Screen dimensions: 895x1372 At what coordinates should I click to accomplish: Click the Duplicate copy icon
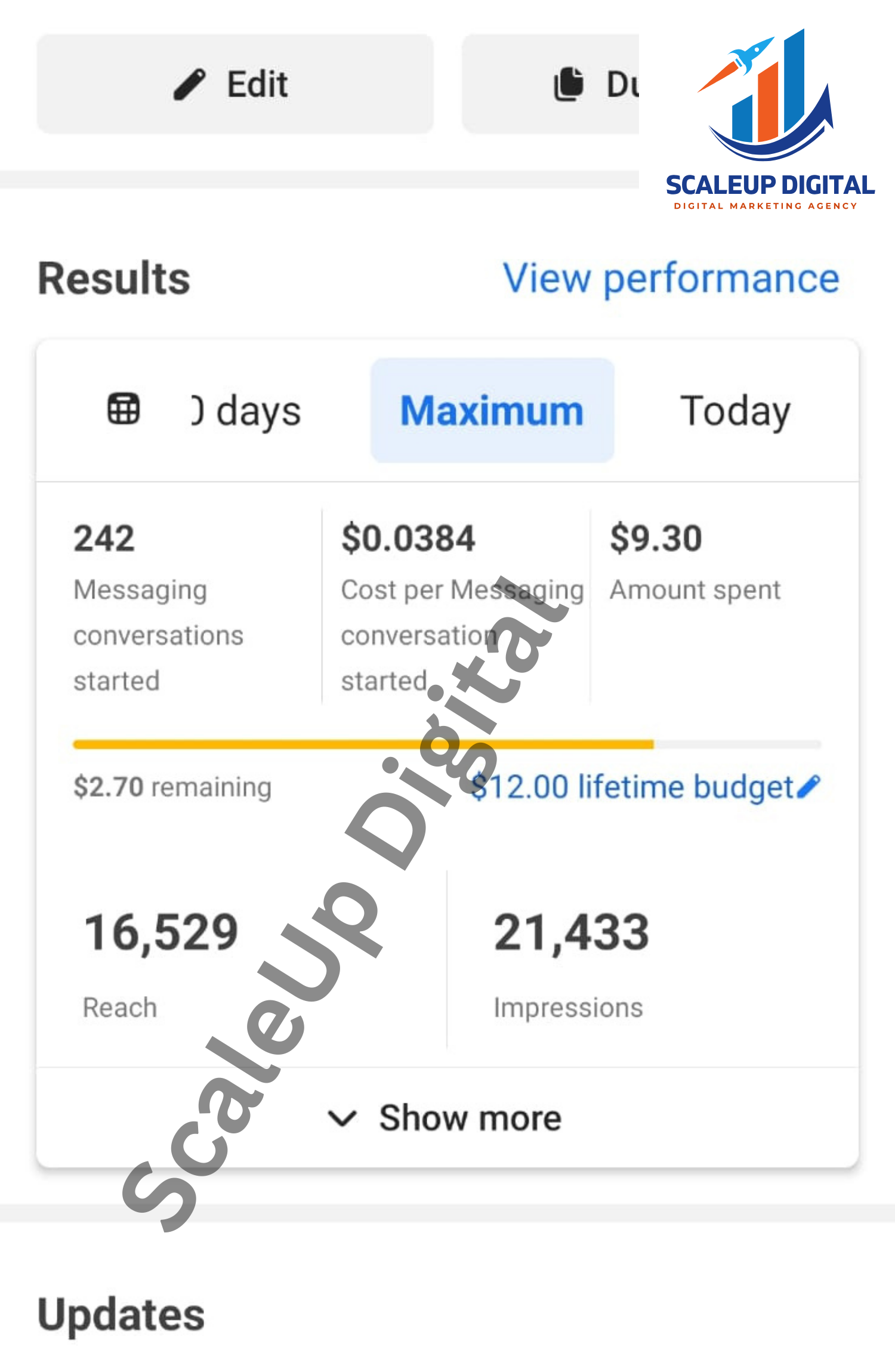569,84
